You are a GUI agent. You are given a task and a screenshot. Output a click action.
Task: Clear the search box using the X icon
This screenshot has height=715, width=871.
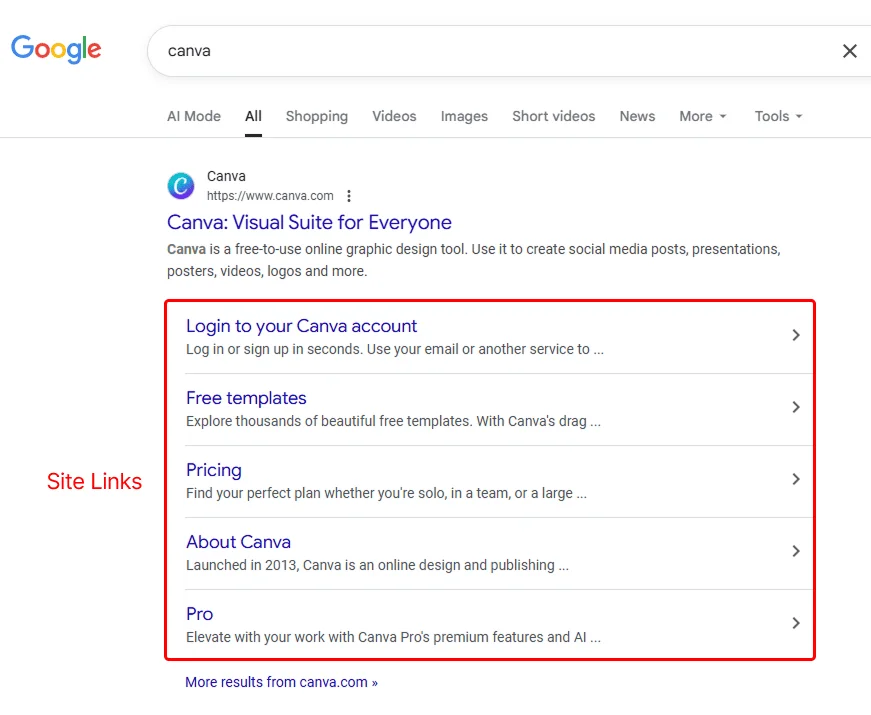(849, 50)
